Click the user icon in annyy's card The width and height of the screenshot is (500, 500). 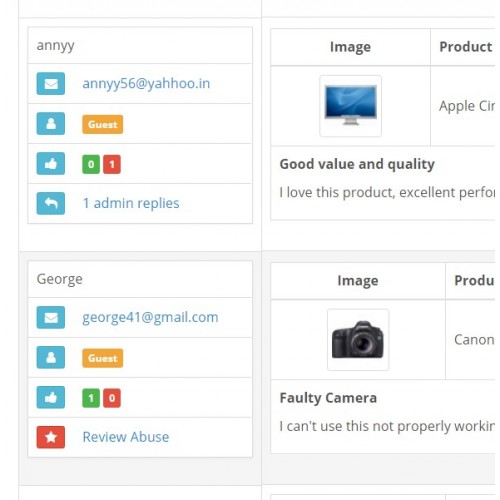pos(51,124)
